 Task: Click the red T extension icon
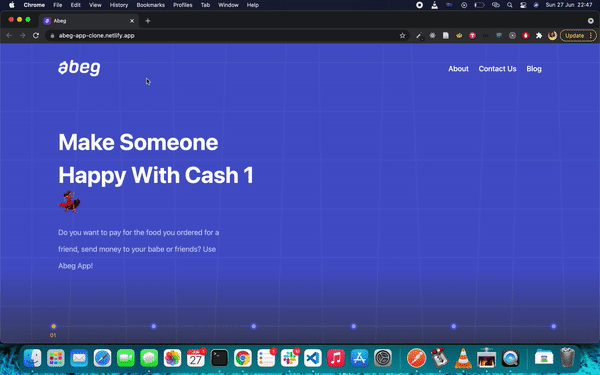(473, 36)
